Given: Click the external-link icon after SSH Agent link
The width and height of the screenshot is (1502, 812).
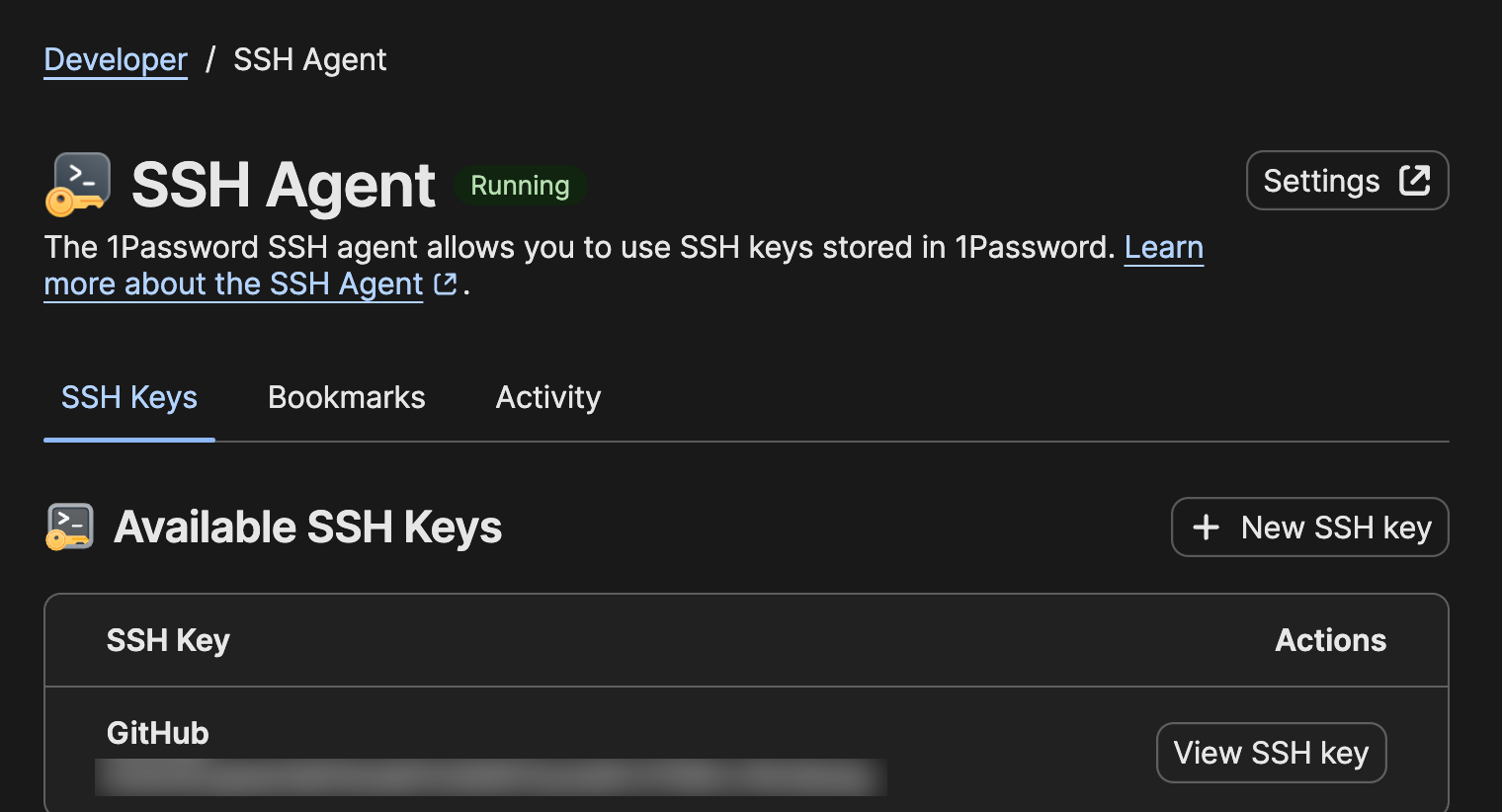Looking at the screenshot, I should pyautogui.click(x=446, y=284).
